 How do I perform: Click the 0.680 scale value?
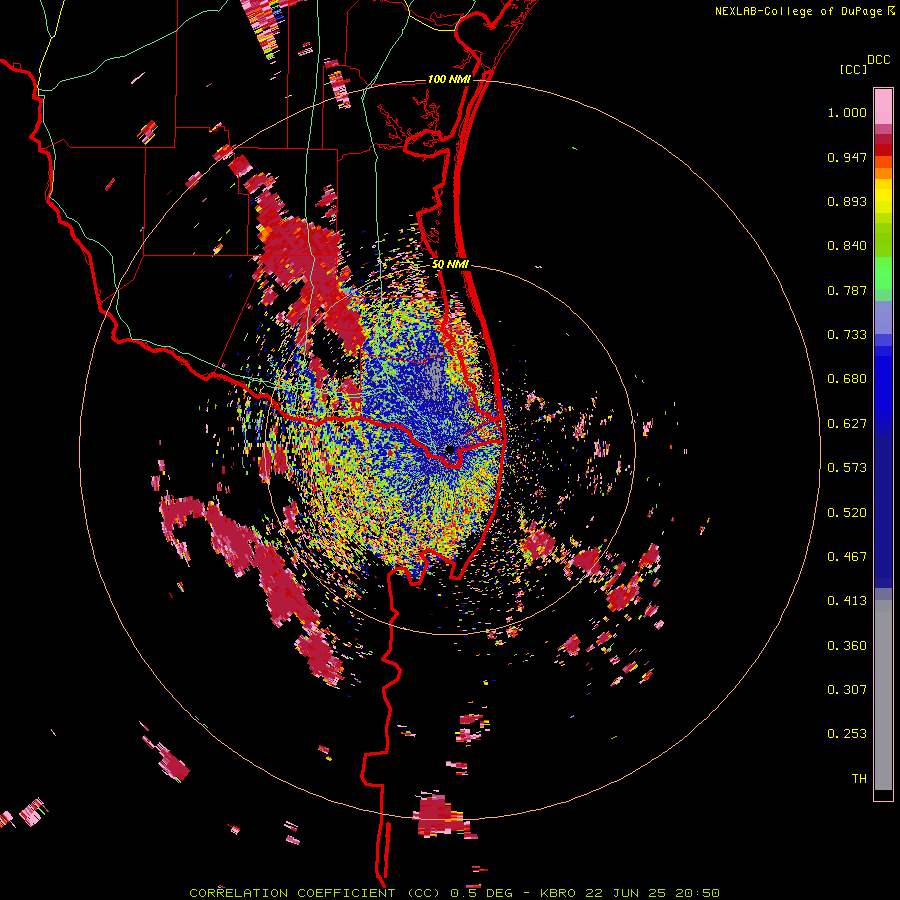tap(847, 379)
